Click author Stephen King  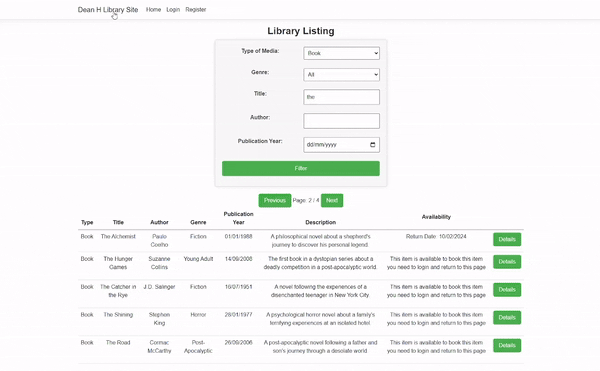point(159,319)
